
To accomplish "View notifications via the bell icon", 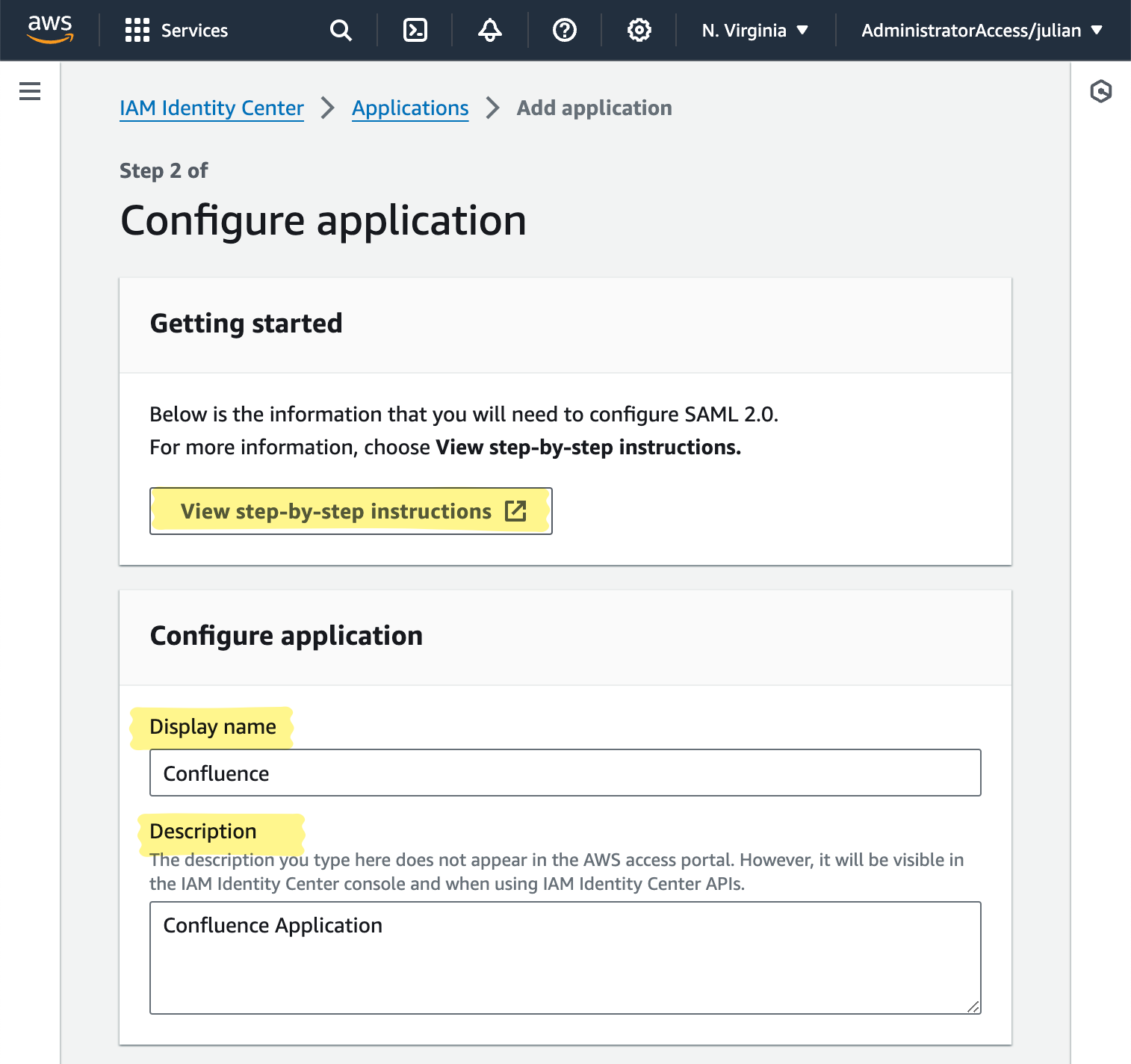I will tap(489, 30).
